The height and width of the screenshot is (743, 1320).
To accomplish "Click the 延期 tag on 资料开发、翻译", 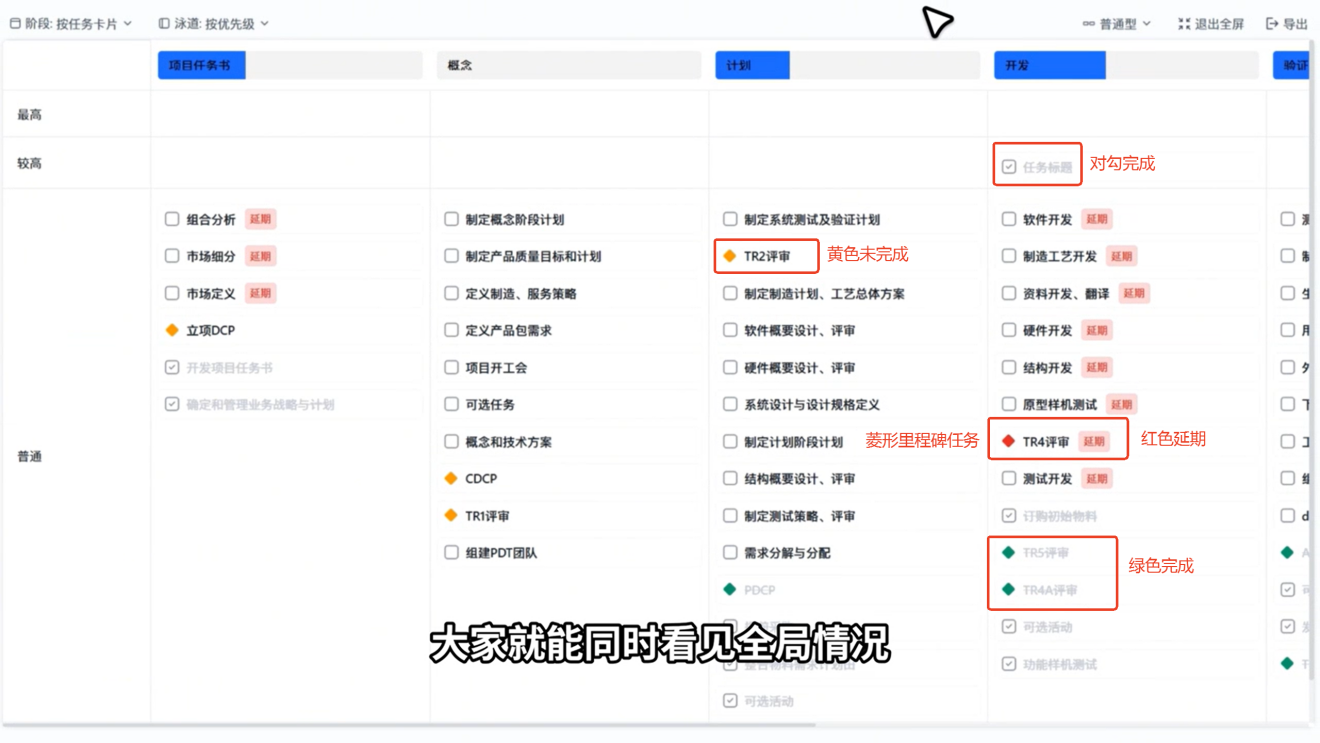I will coord(1134,293).
